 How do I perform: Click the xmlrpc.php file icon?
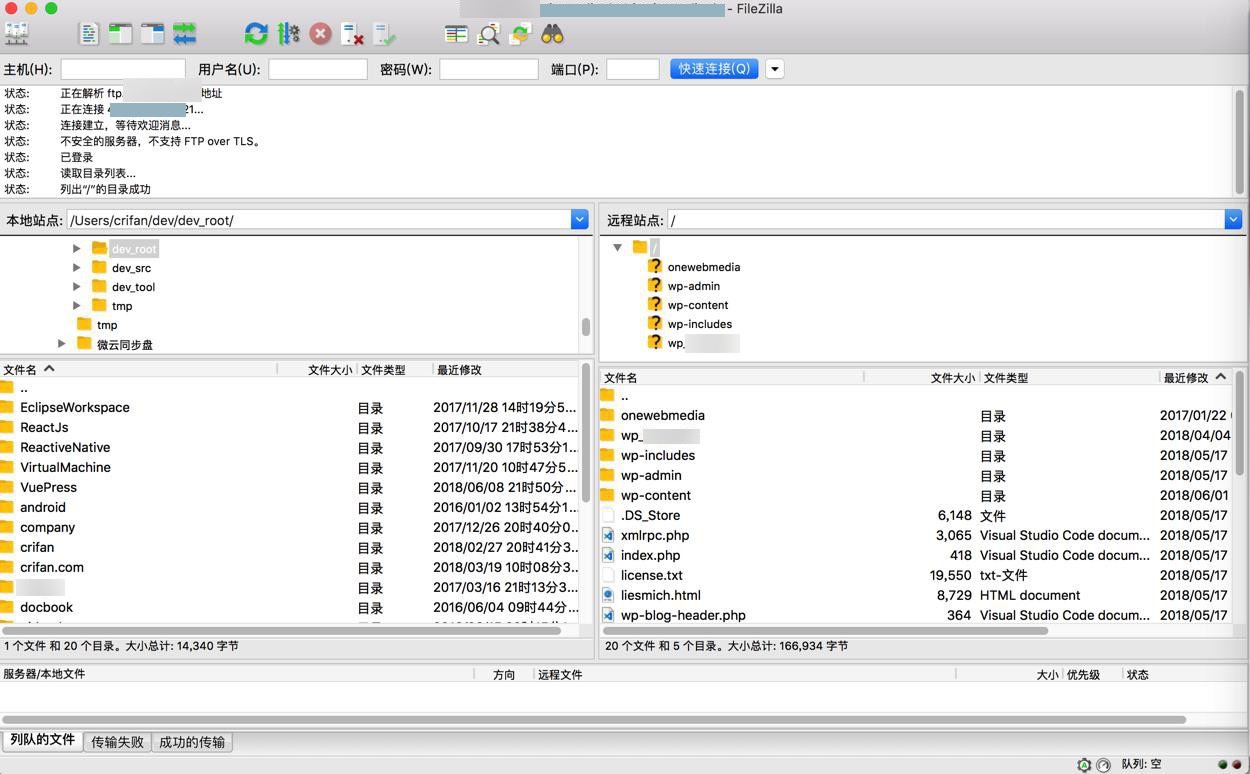click(x=608, y=535)
